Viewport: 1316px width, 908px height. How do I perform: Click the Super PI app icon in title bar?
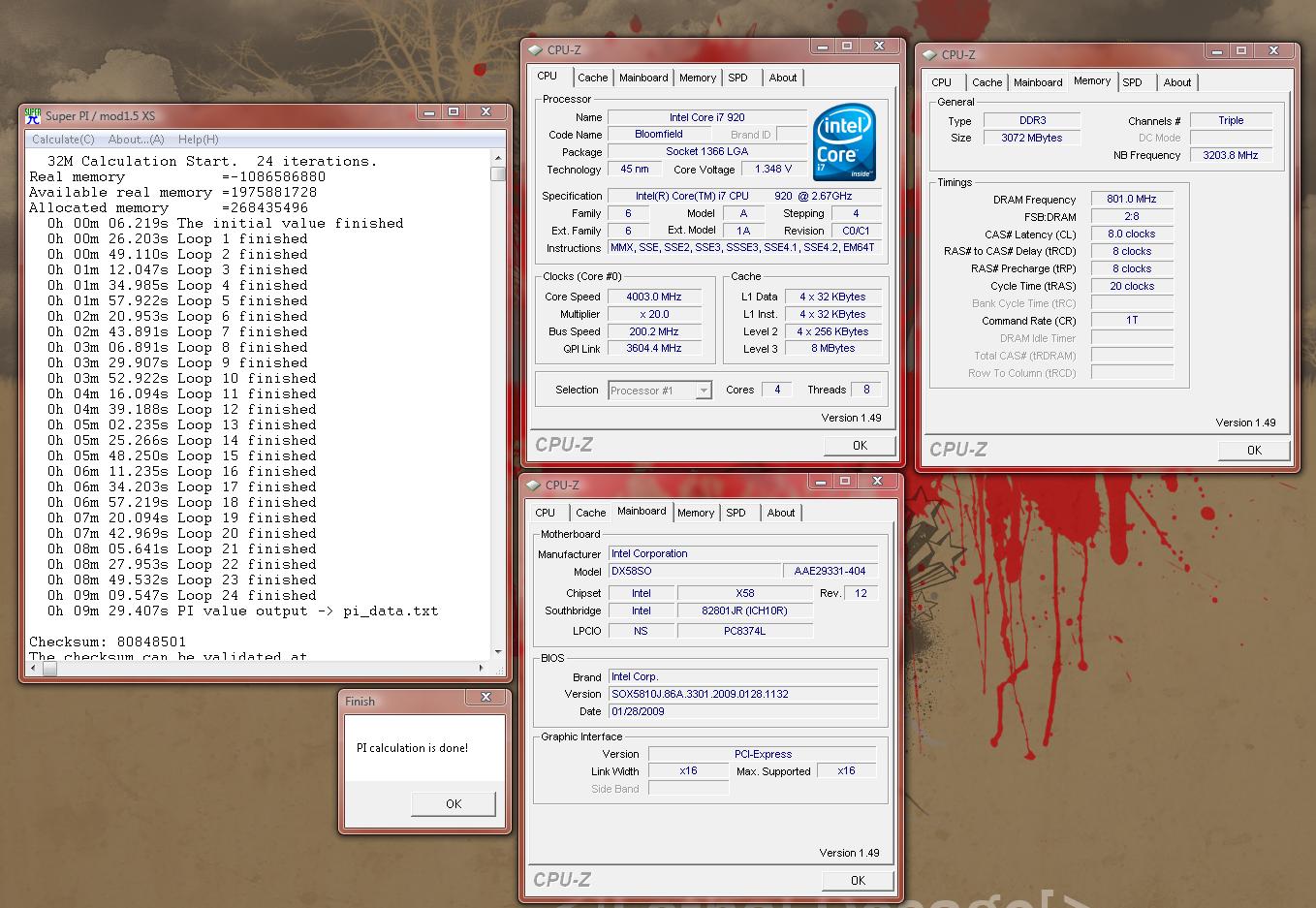click(x=32, y=116)
